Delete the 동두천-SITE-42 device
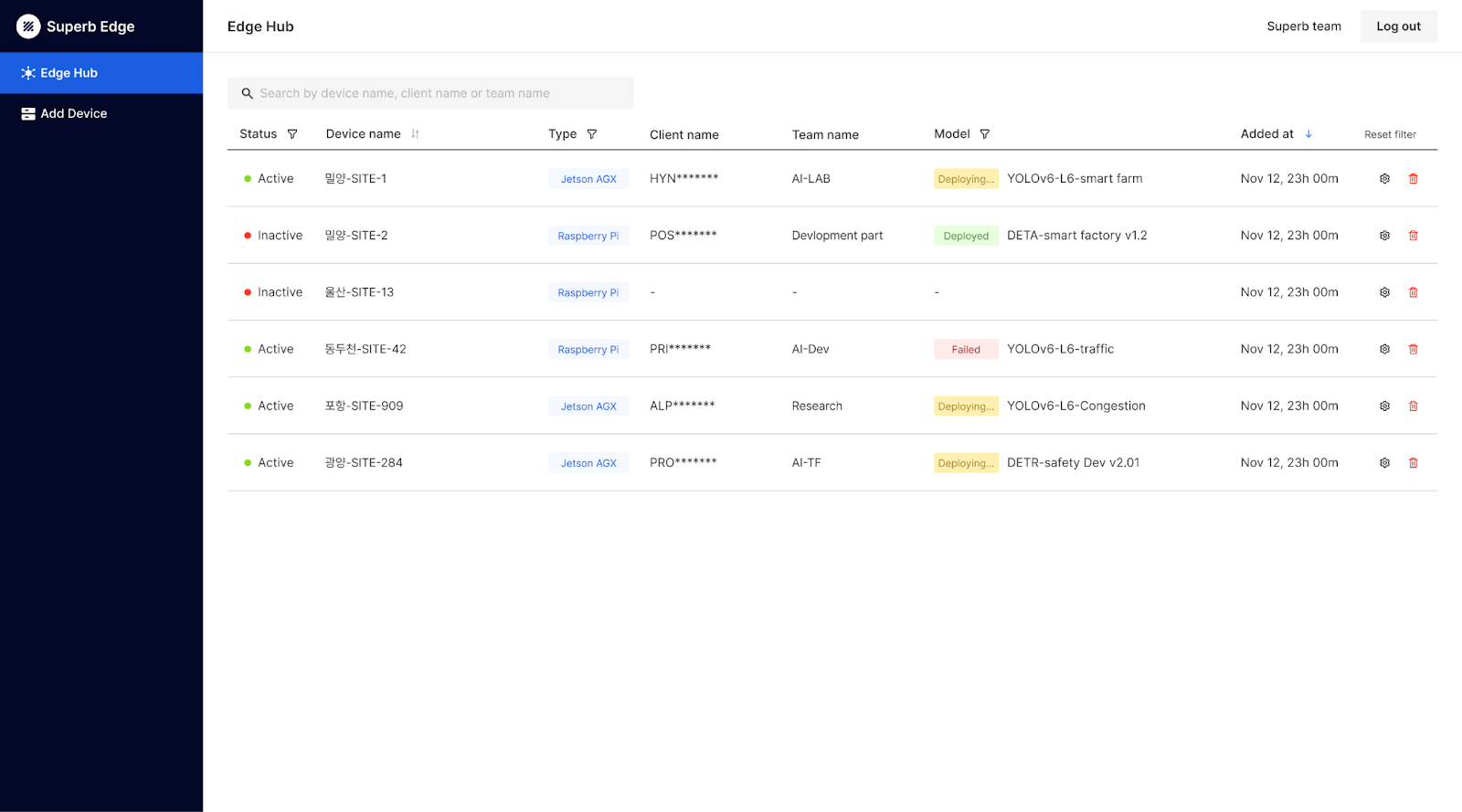Viewport: 1462px width, 812px height. pos(1413,349)
